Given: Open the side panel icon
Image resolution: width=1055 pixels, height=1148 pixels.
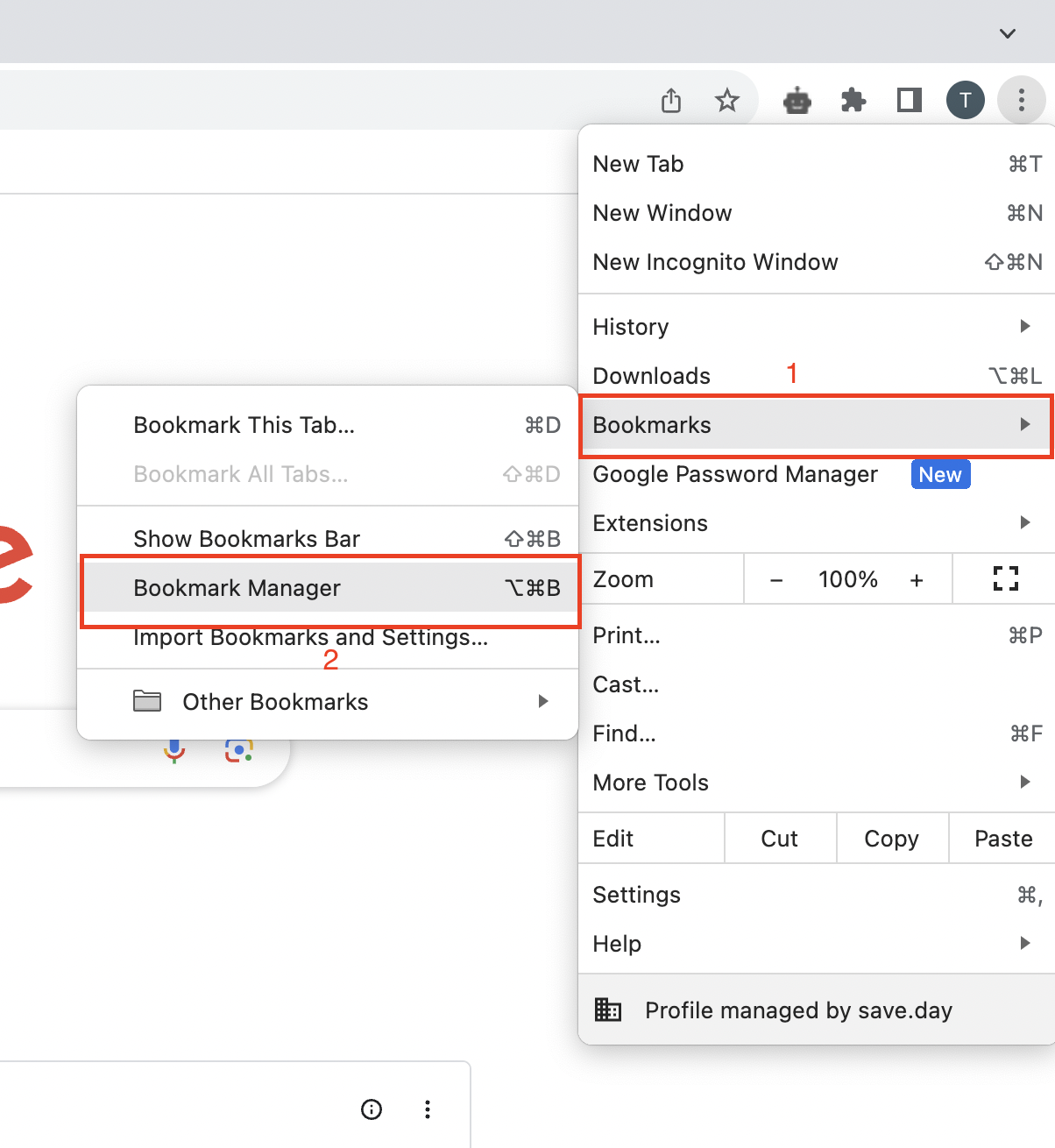Looking at the screenshot, I should (x=909, y=100).
